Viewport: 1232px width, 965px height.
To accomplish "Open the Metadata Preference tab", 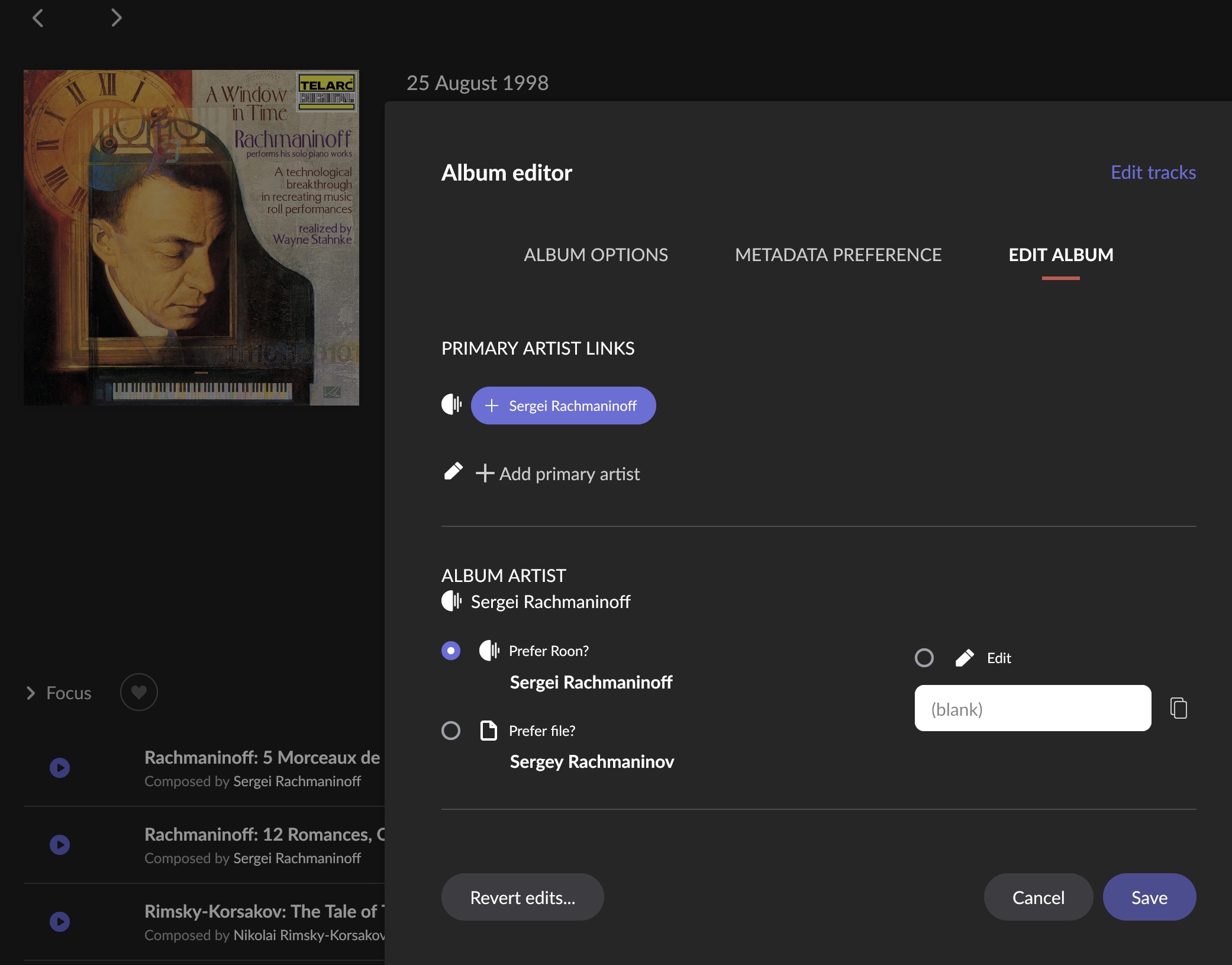I will [838, 255].
